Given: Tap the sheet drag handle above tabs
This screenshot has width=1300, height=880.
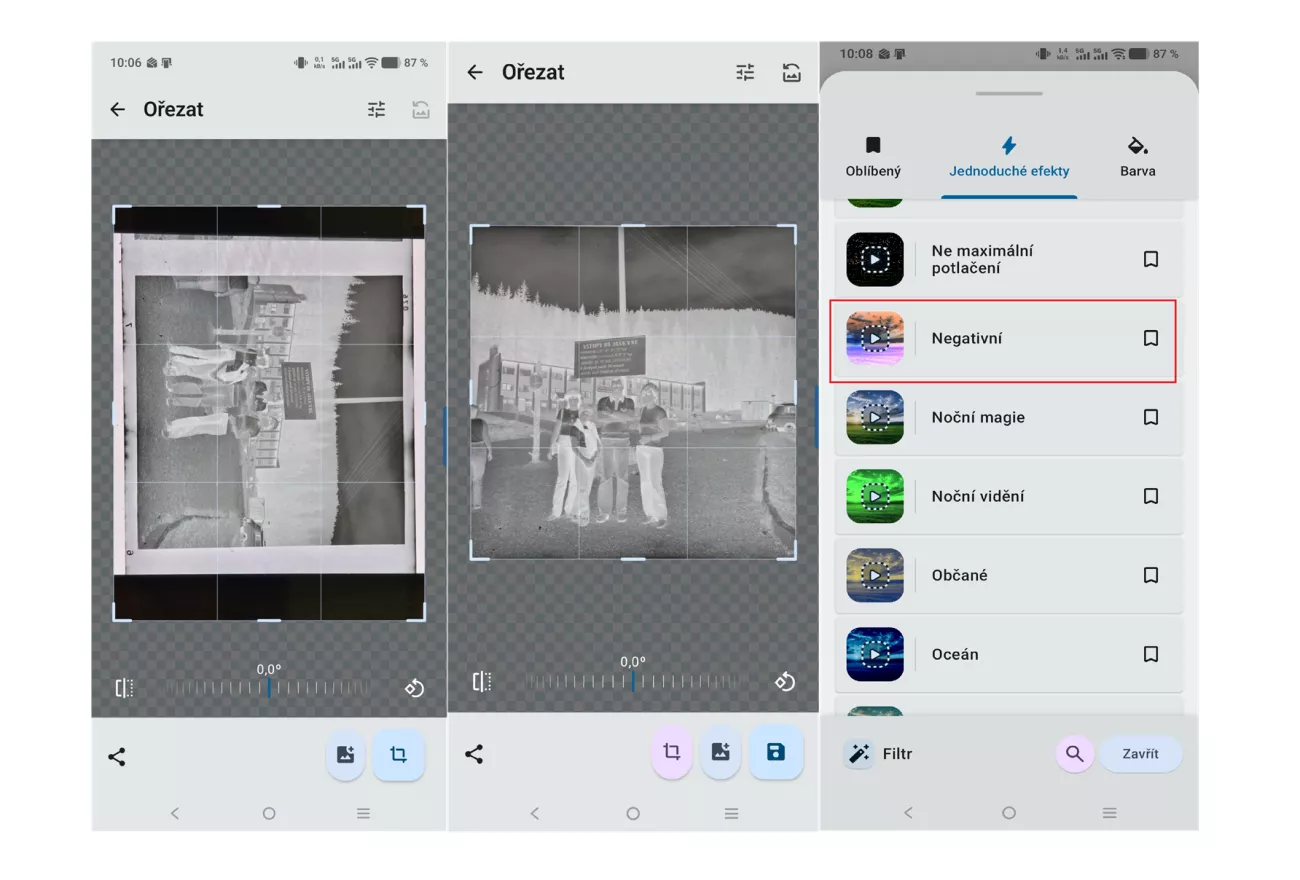Looking at the screenshot, I should [x=1009, y=94].
